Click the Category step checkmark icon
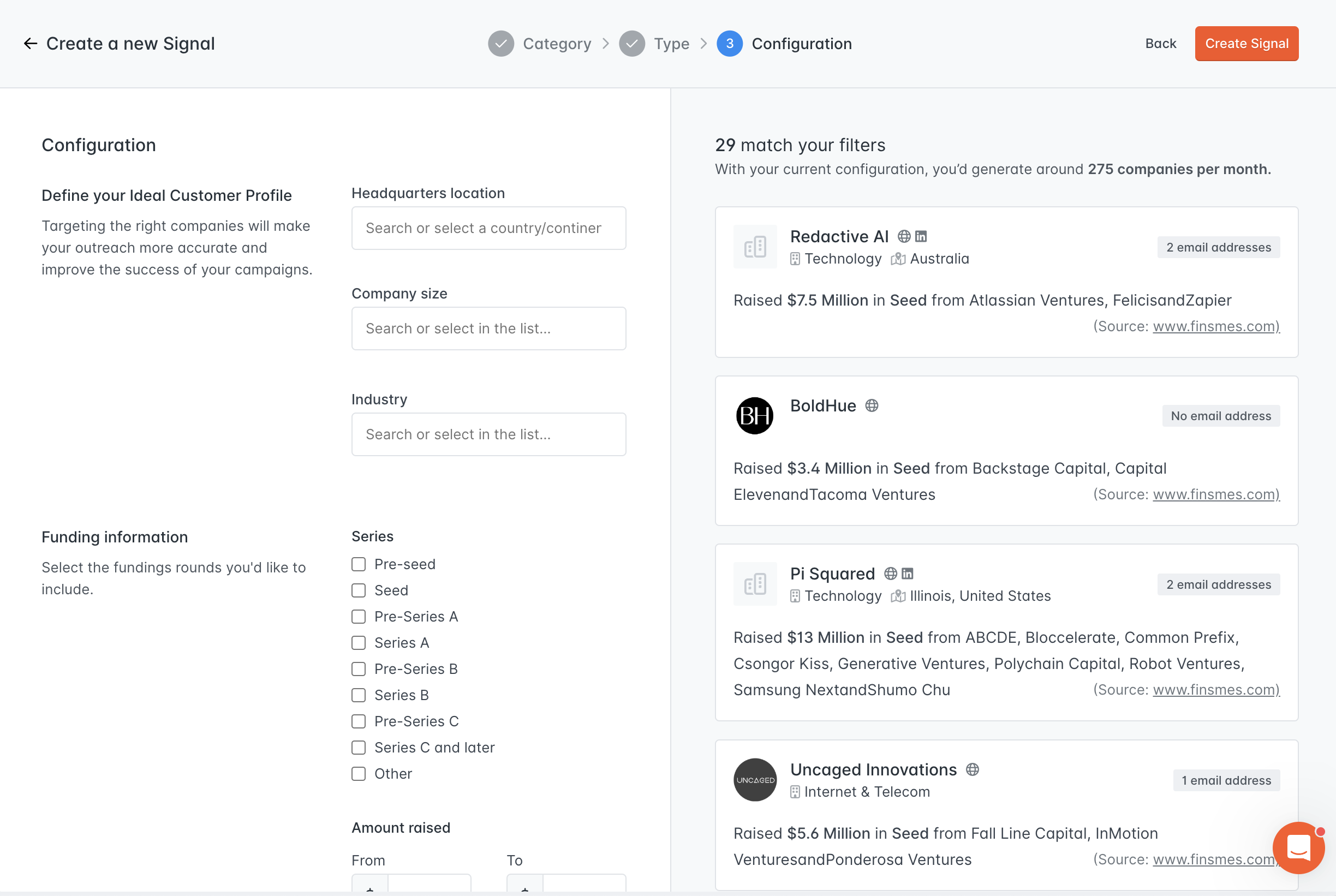 (500, 44)
